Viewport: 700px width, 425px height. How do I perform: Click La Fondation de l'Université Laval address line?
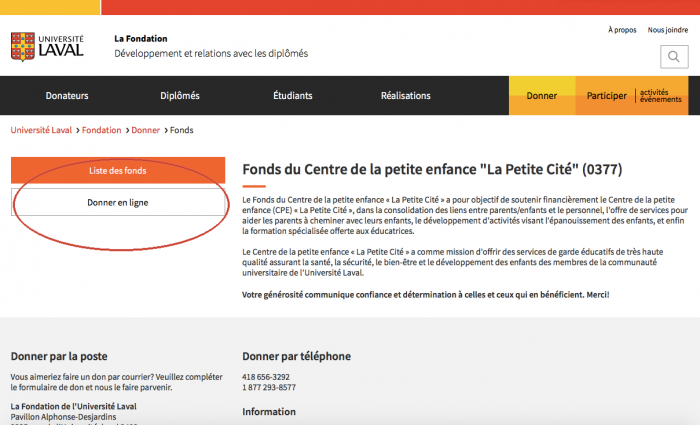point(74,406)
